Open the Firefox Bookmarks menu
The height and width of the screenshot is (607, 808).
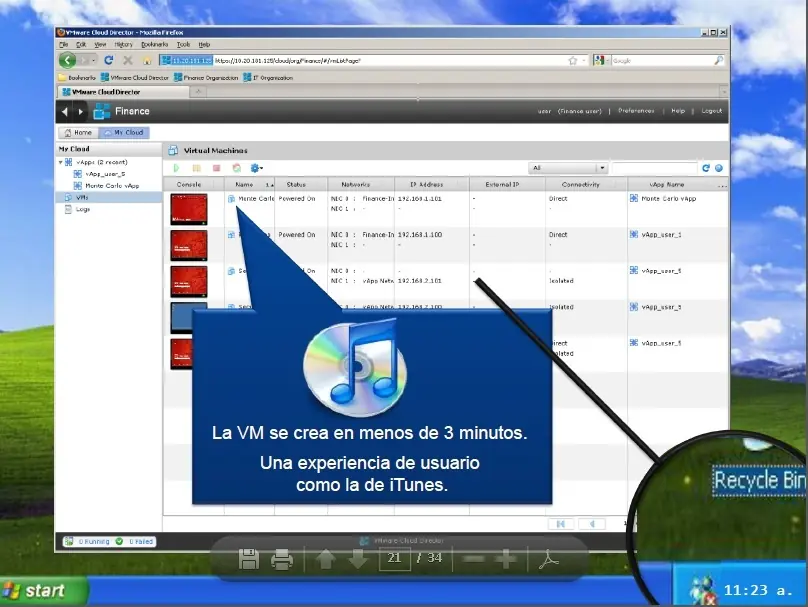[155, 45]
